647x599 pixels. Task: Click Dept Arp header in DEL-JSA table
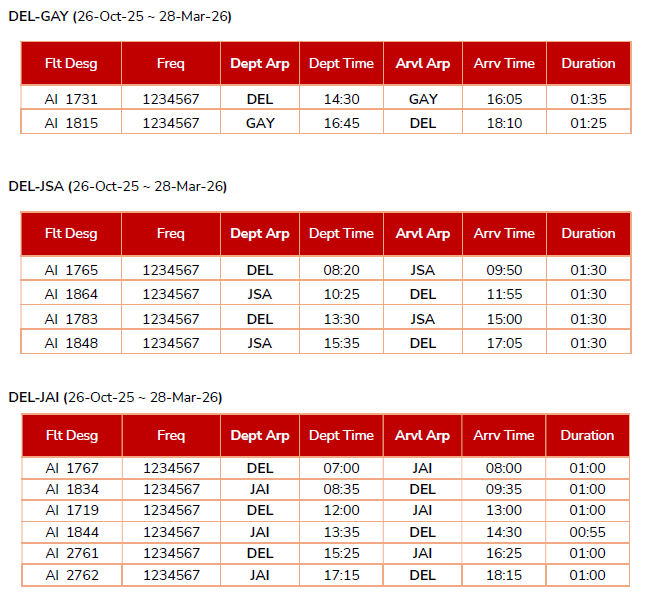(260, 233)
